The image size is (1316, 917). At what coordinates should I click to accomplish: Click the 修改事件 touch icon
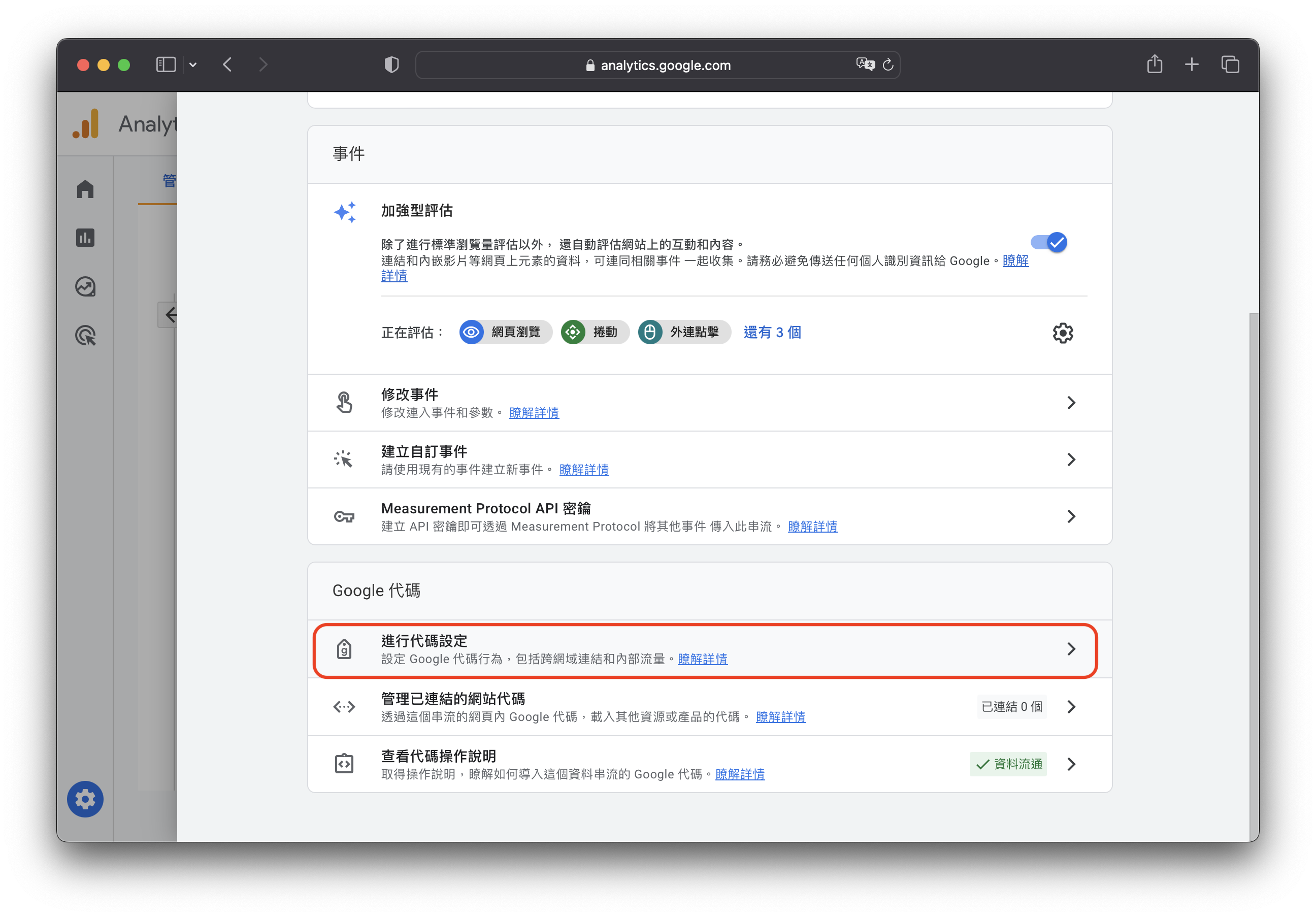pos(344,402)
